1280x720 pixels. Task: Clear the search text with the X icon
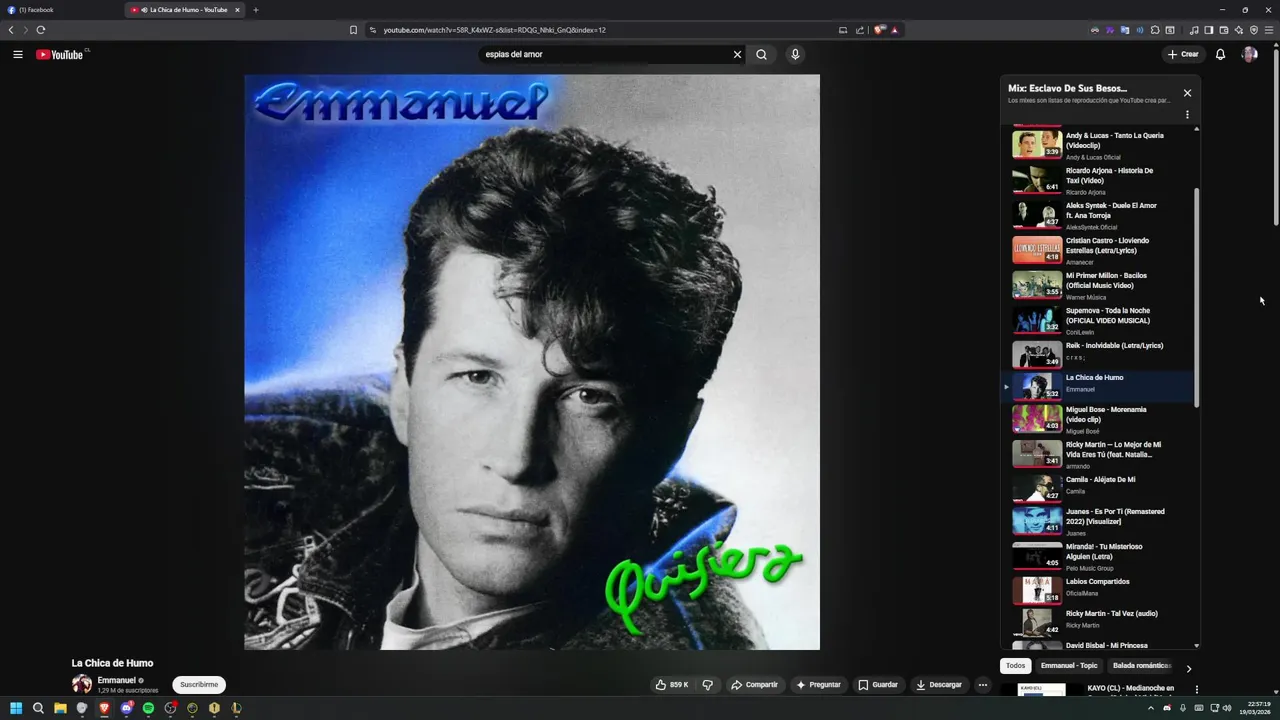click(738, 55)
